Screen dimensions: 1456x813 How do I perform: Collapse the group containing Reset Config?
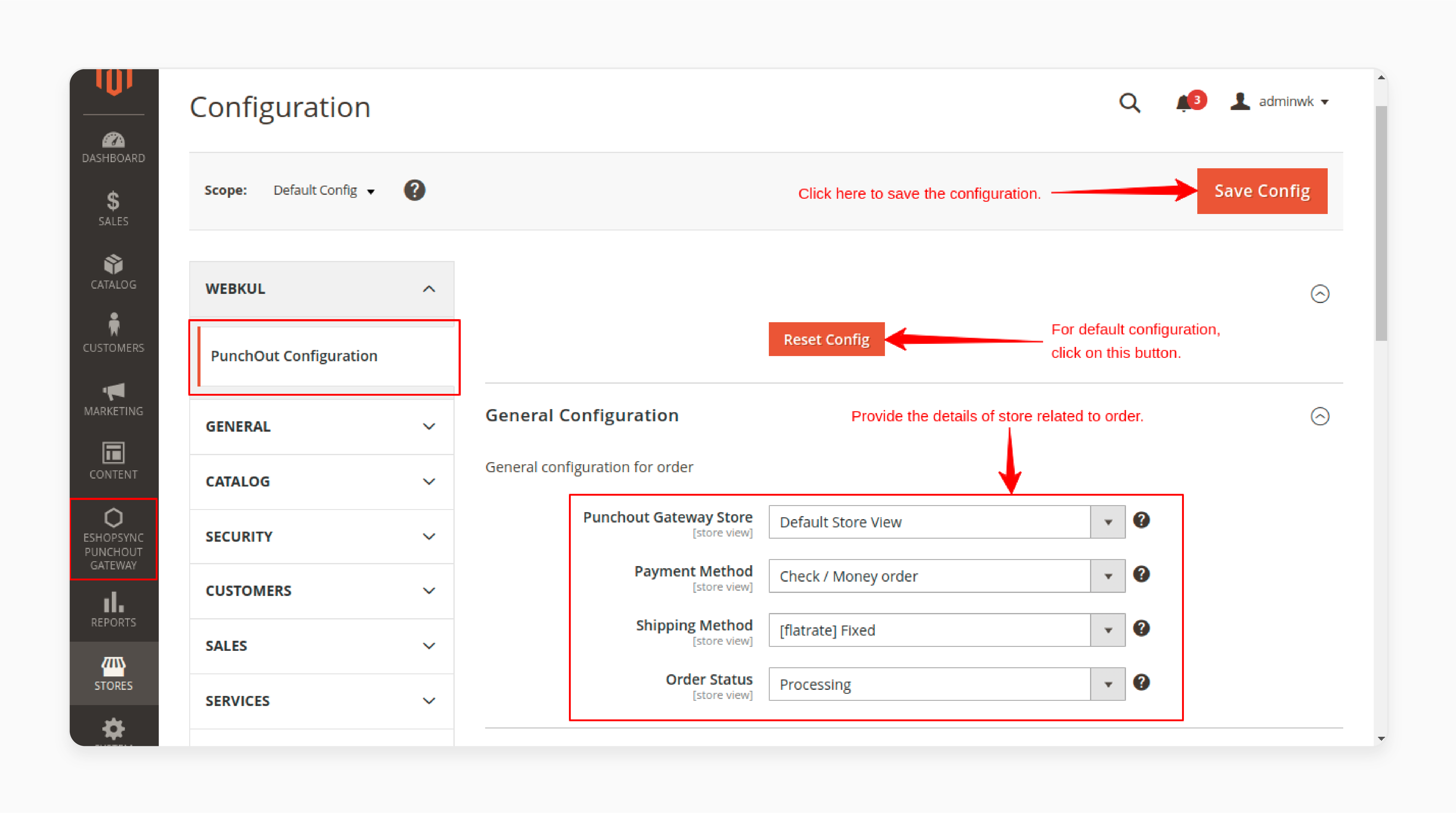1320,294
